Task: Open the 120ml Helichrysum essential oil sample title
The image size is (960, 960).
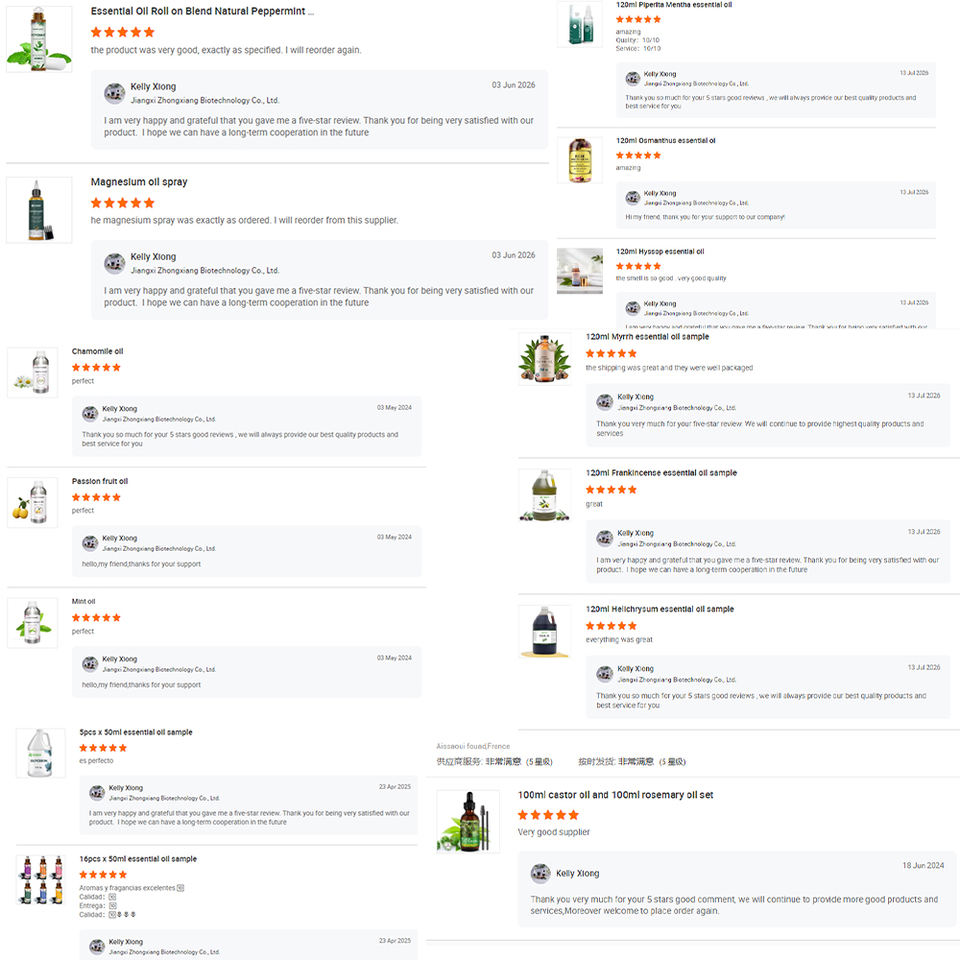Action: [x=659, y=609]
